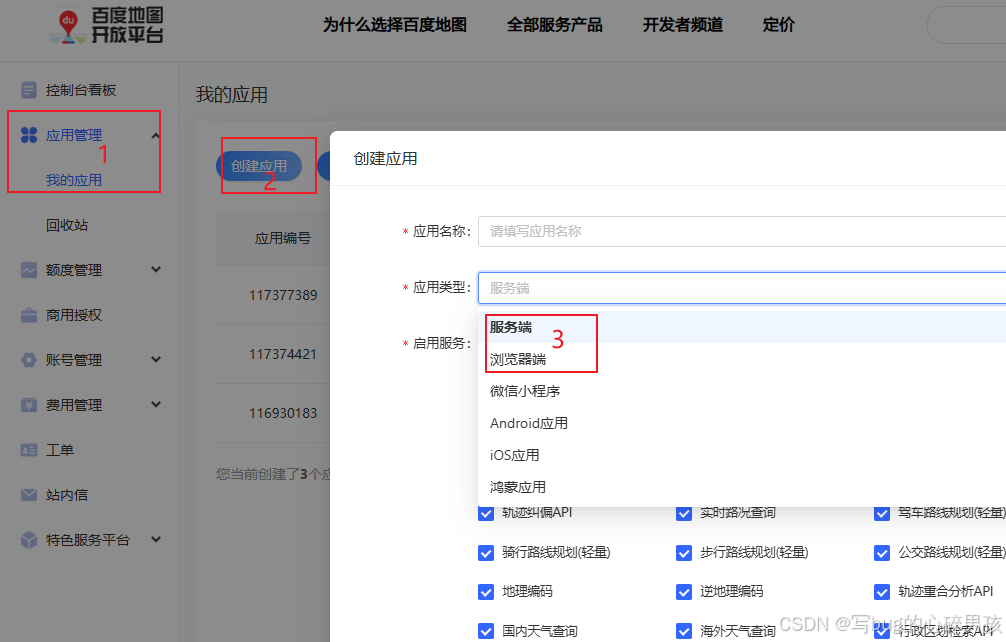Image resolution: width=1006 pixels, height=642 pixels.
Task: Open 工单 sidebar entry
Action: (60, 450)
